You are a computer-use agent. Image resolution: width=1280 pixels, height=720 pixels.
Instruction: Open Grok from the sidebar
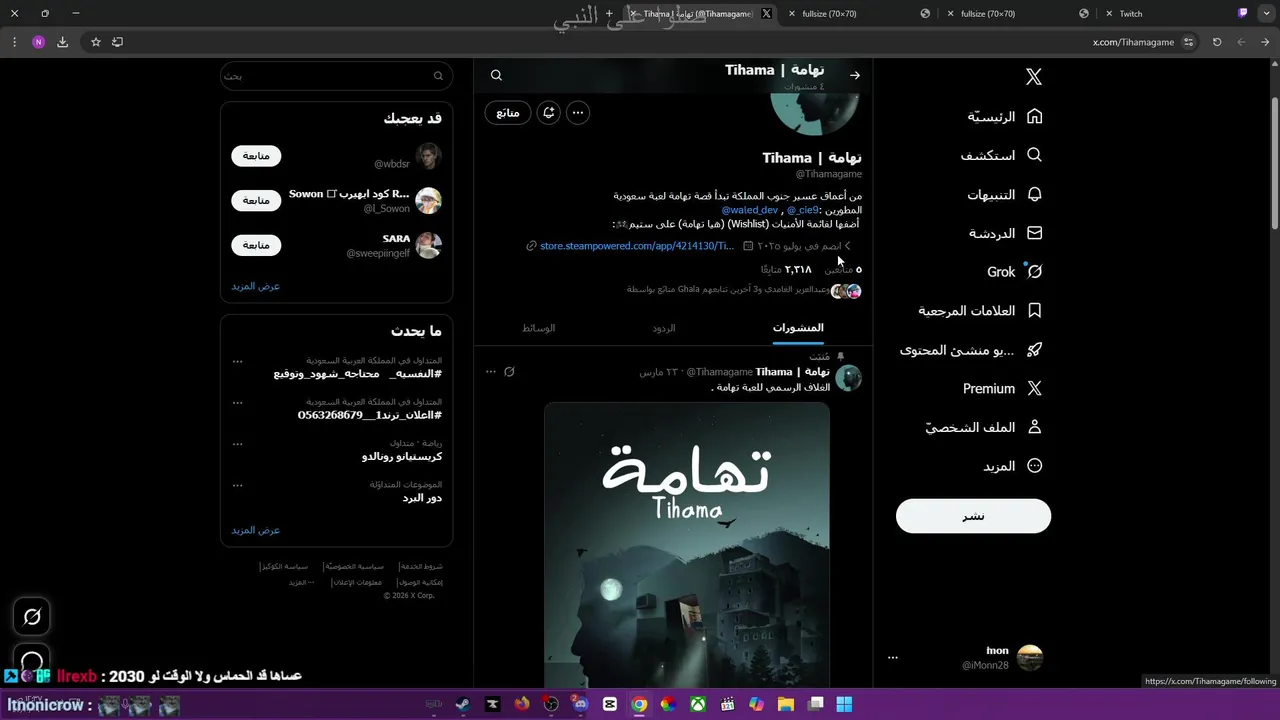[1015, 272]
